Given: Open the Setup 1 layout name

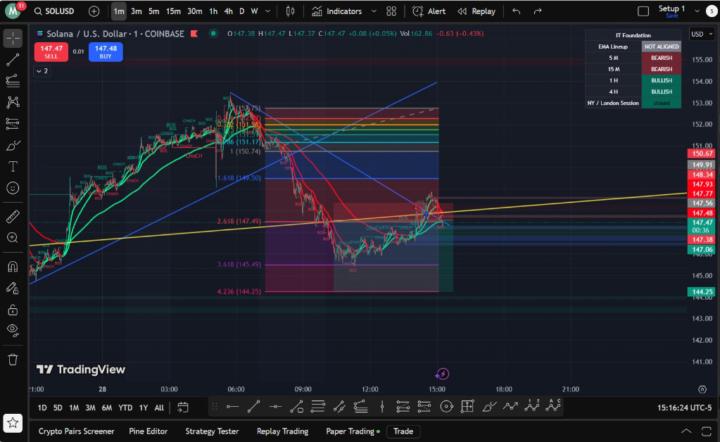Looking at the screenshot, I should [x=672, y=11].
